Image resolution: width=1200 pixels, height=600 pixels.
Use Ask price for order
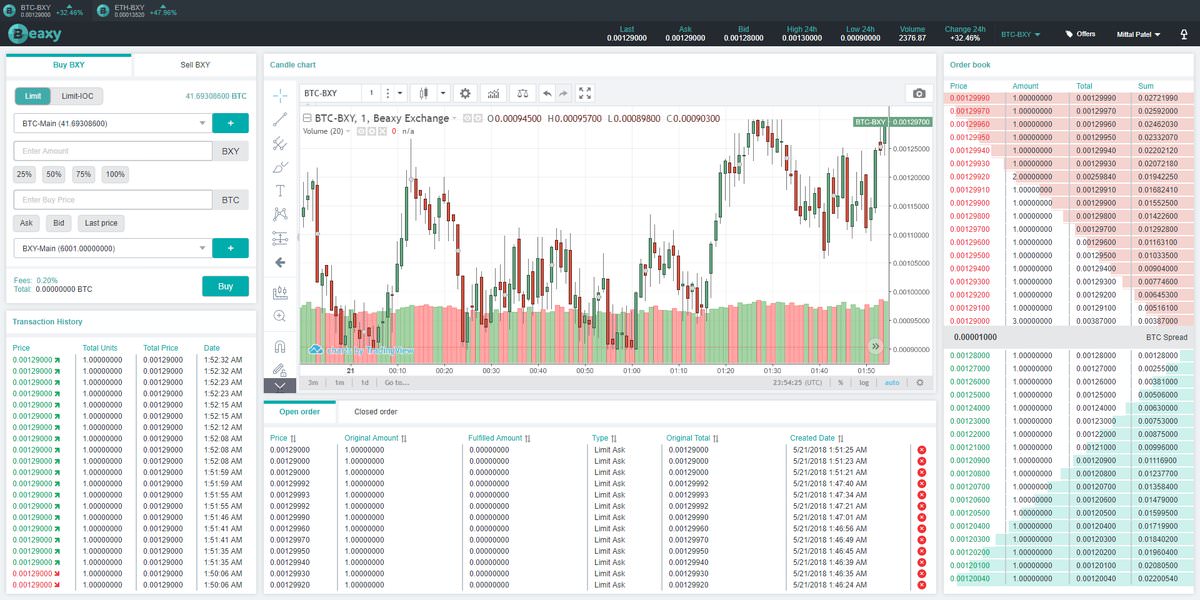click(x=27, y=223)
